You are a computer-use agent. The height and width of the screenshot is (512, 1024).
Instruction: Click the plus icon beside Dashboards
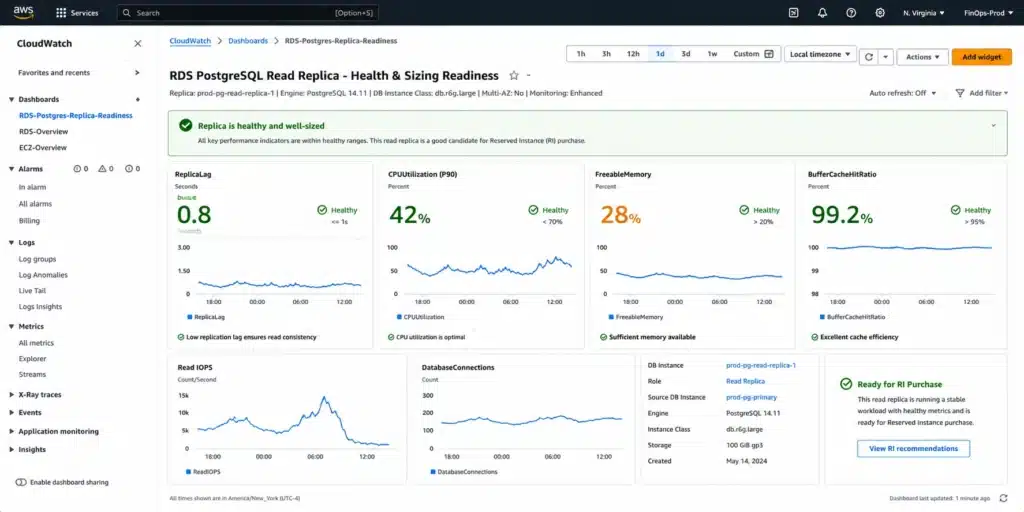click(x=138, y=99)
